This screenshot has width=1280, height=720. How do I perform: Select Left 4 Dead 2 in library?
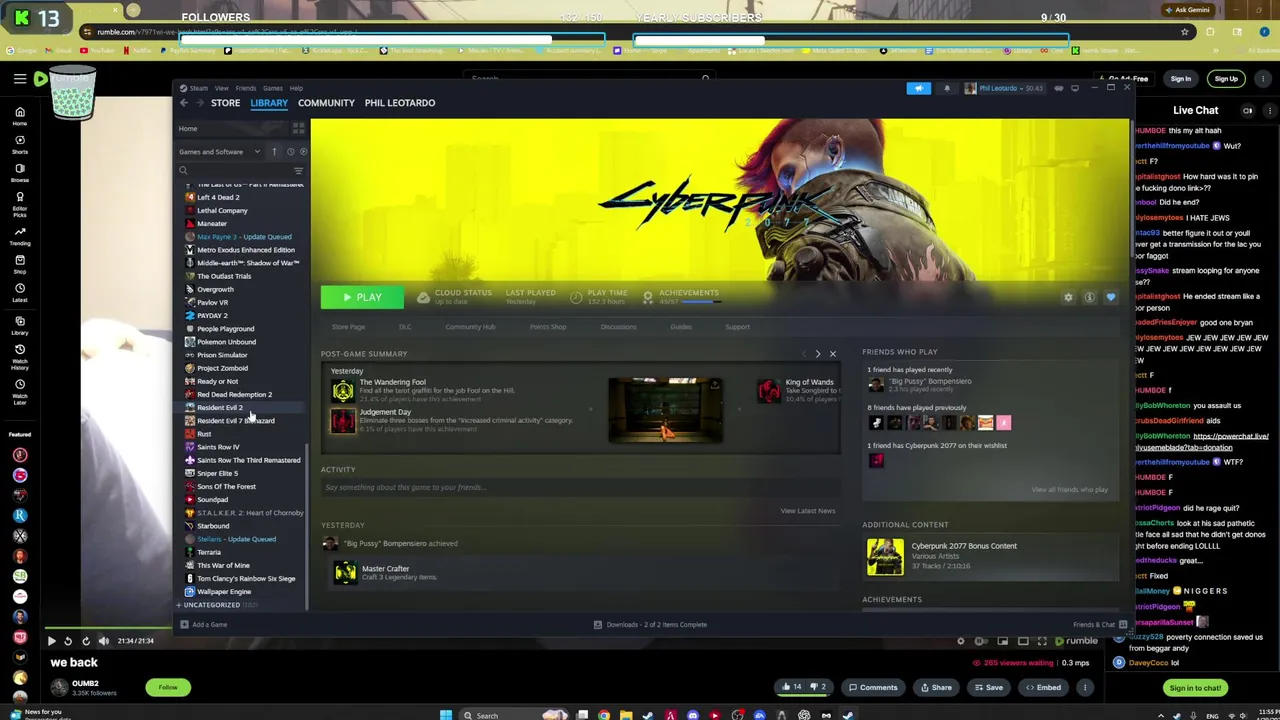(218, 197)
